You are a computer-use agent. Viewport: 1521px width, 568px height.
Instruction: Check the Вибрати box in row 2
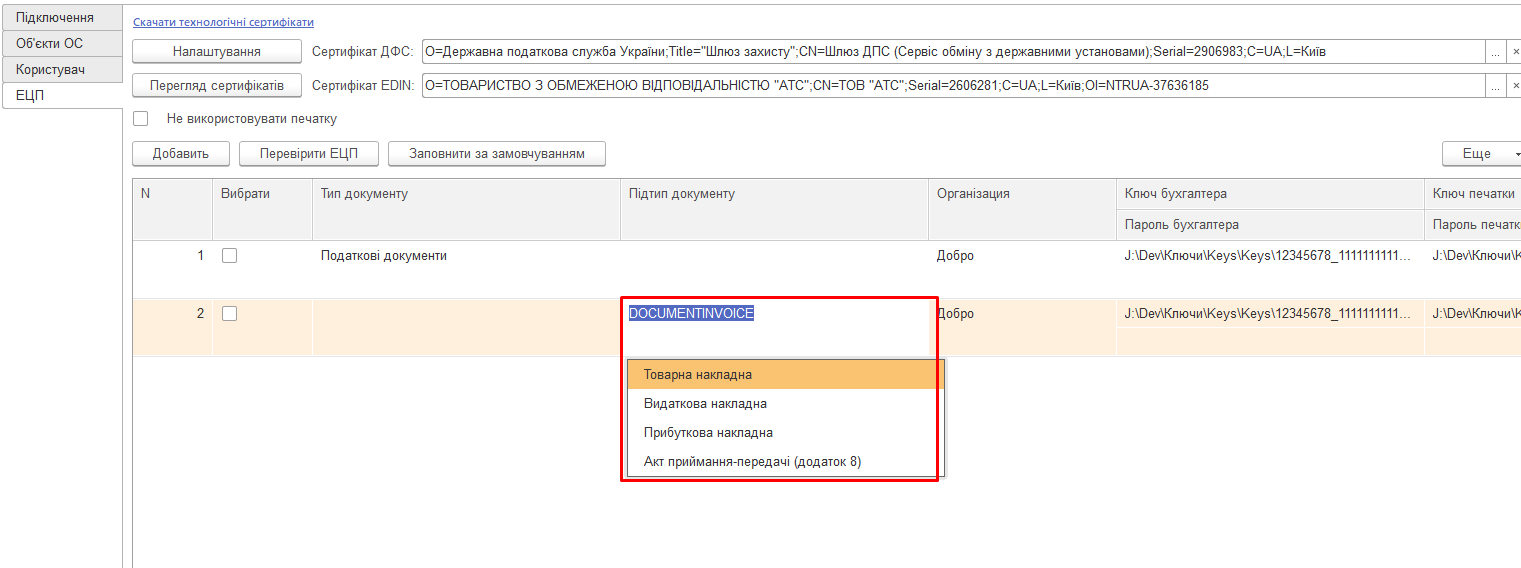pyautogui.click(x=230, y=314)
